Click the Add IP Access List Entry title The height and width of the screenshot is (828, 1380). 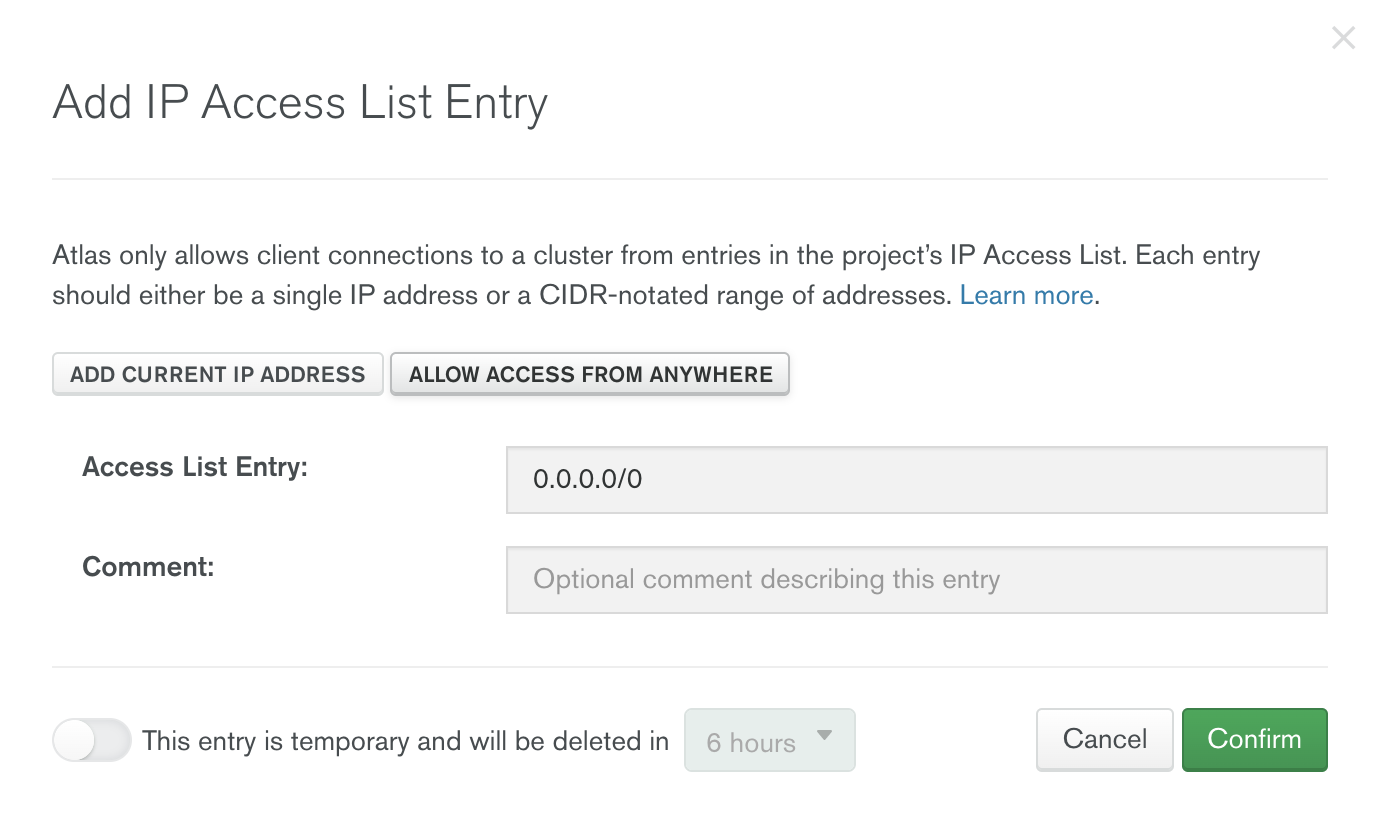click(x=300, y=102)
